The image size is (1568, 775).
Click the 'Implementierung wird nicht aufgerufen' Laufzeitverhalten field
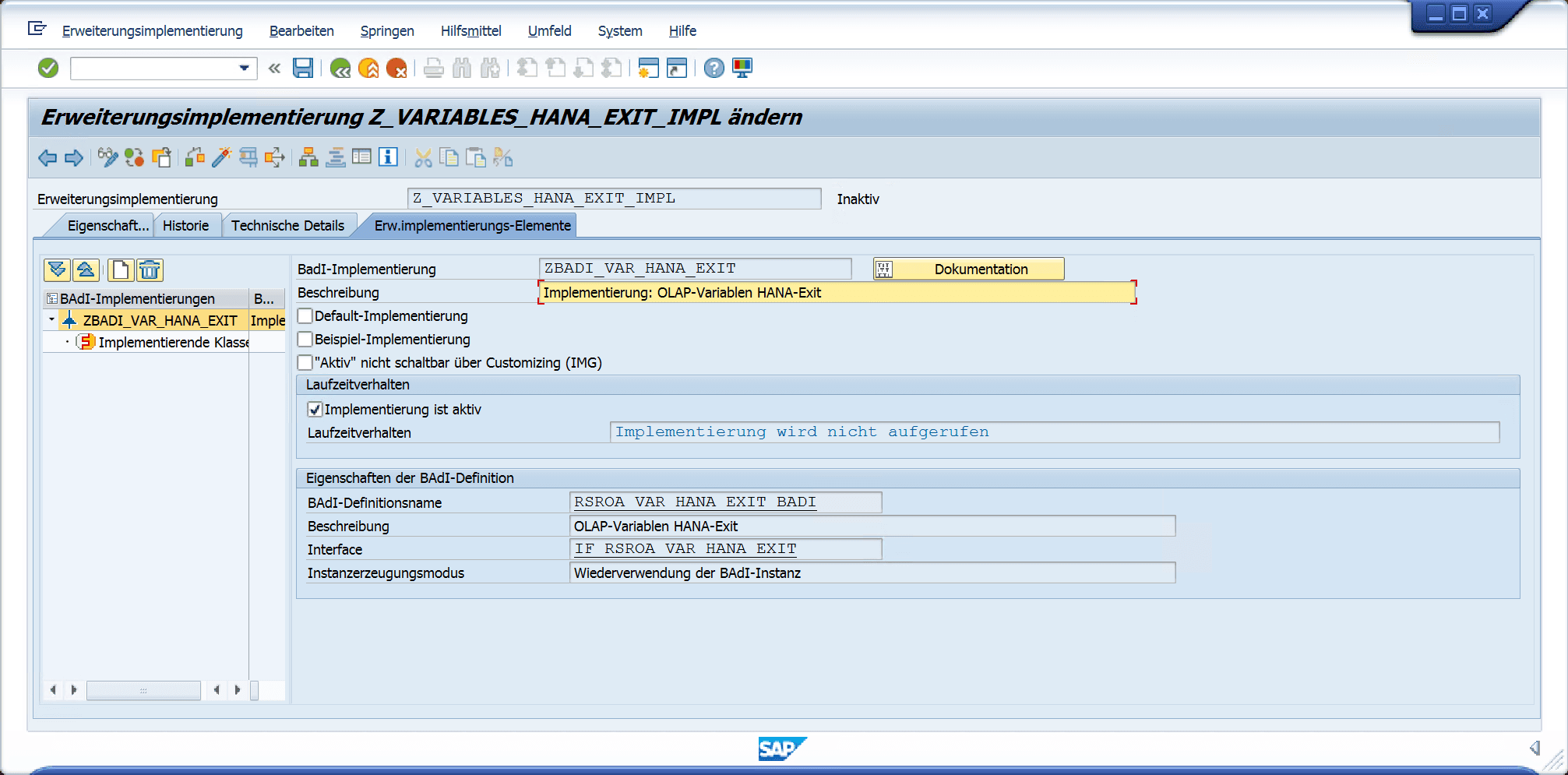point(1055,432)
